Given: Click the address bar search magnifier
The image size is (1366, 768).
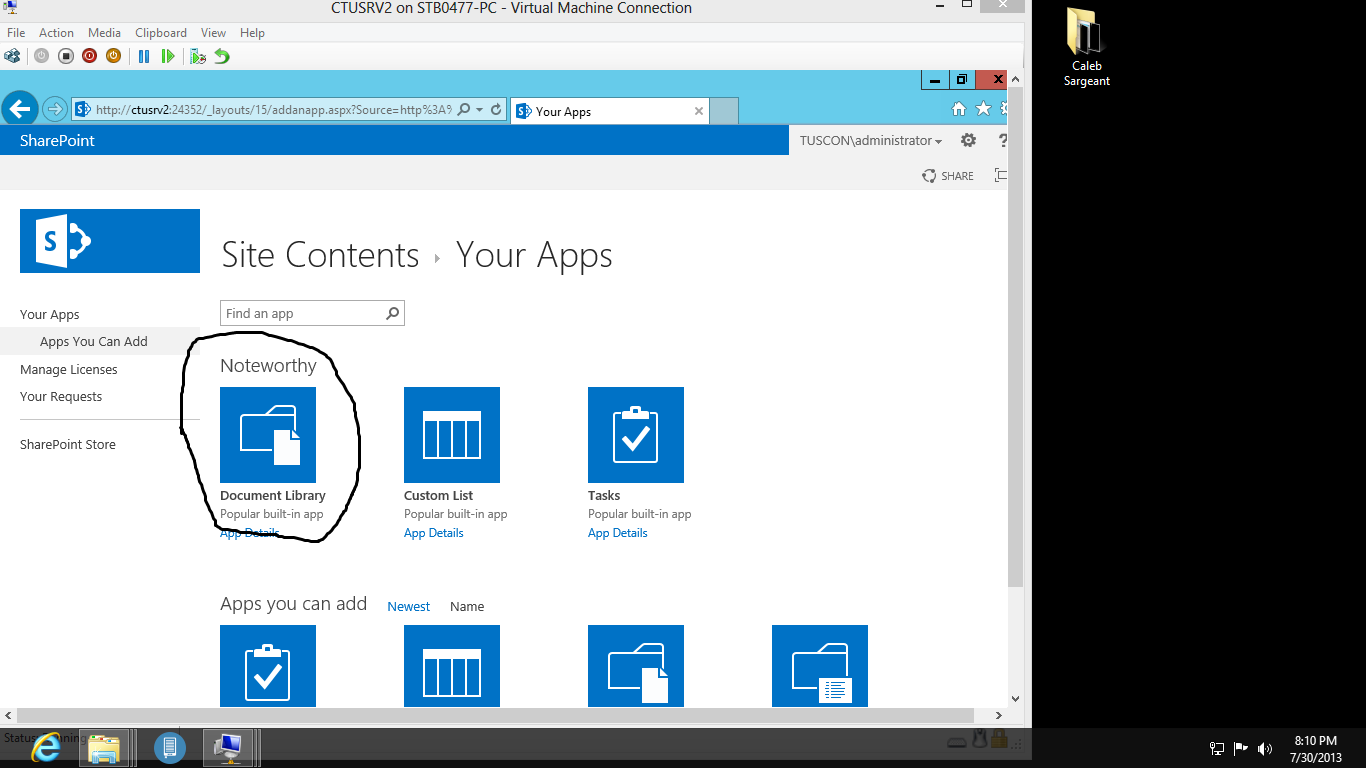Looking at the screenshot, I should pos(464,110).
